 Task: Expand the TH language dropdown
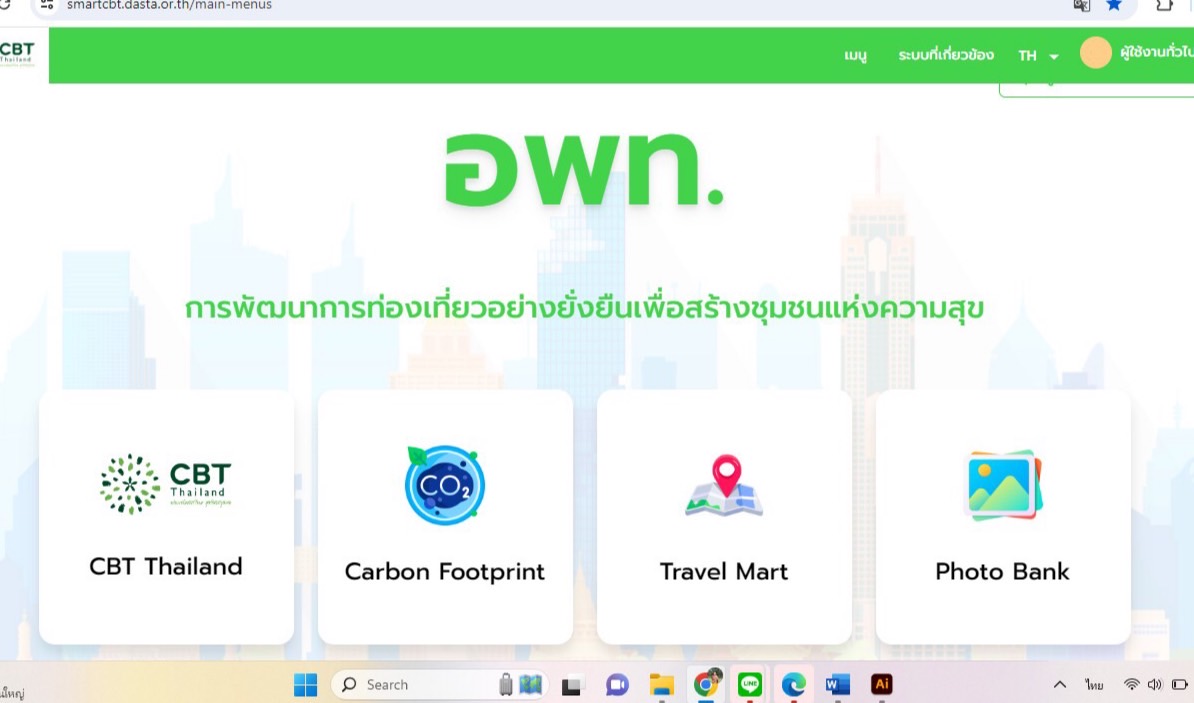pos(1038,56)
